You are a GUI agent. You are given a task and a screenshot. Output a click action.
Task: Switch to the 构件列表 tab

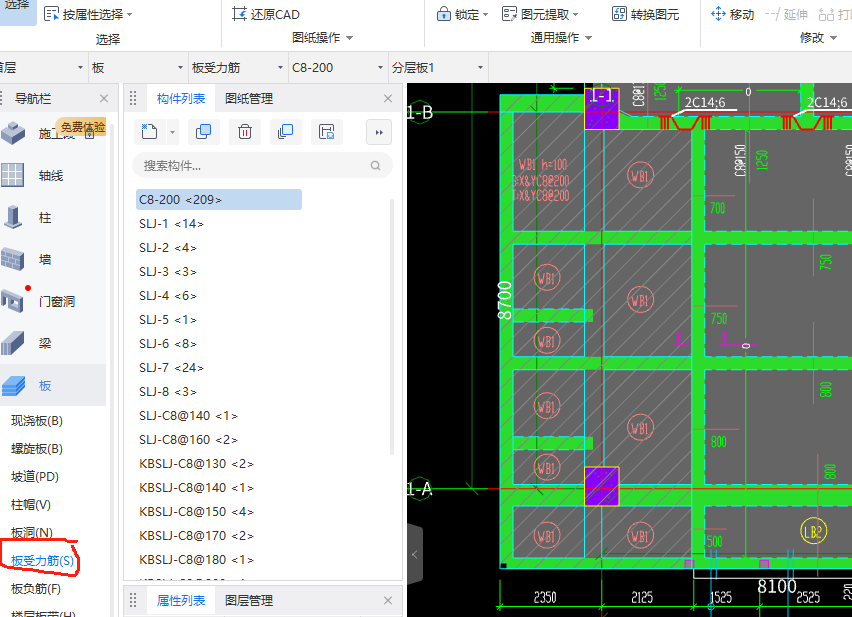click(x=181, y=98)
